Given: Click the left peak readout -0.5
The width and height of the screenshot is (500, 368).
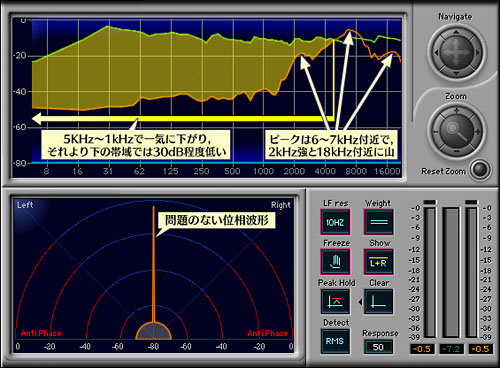Looking at the screenshot, I should [422, 349].
